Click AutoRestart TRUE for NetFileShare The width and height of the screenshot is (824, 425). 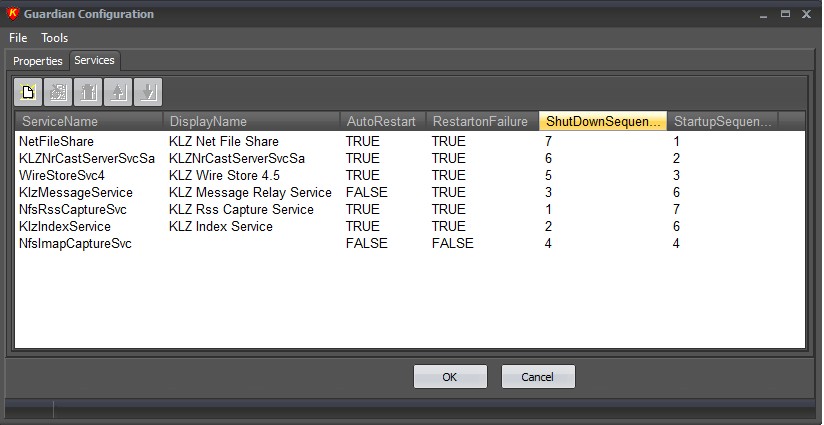pyautogui.click(x=363, y=141)
